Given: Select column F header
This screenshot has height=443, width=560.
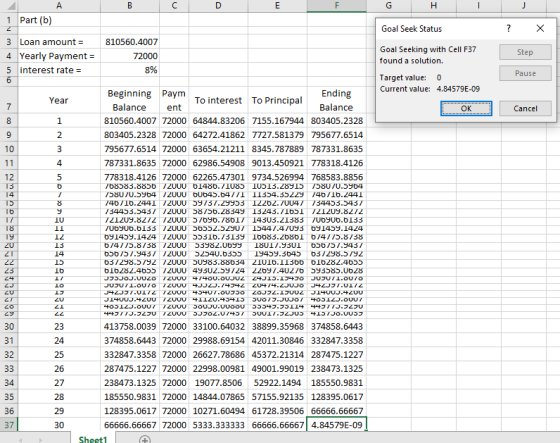Looking at the screenshot, I should click(336, 6).
